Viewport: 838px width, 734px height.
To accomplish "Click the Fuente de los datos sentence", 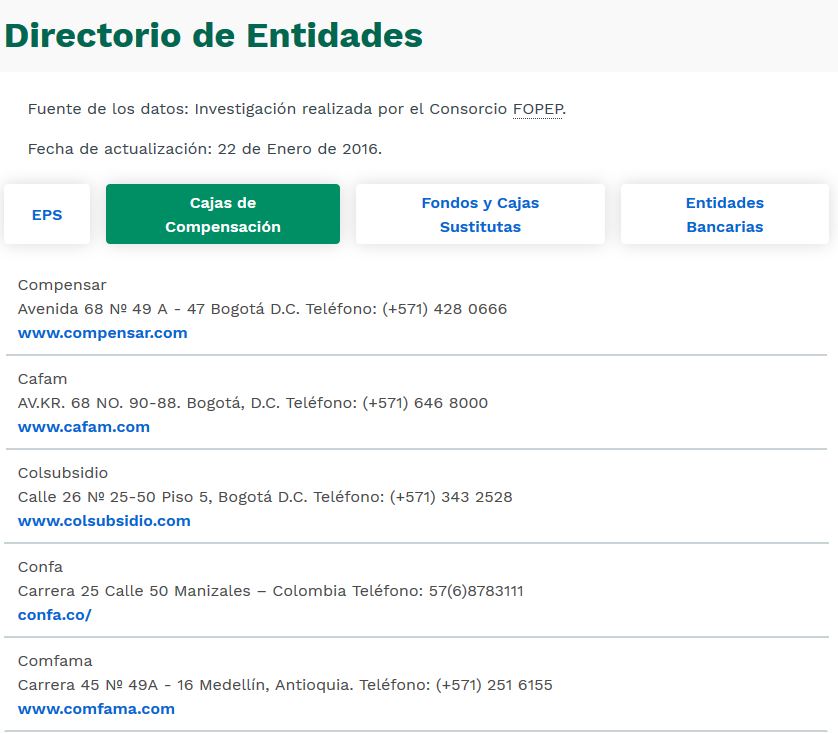I will point(297,109).
